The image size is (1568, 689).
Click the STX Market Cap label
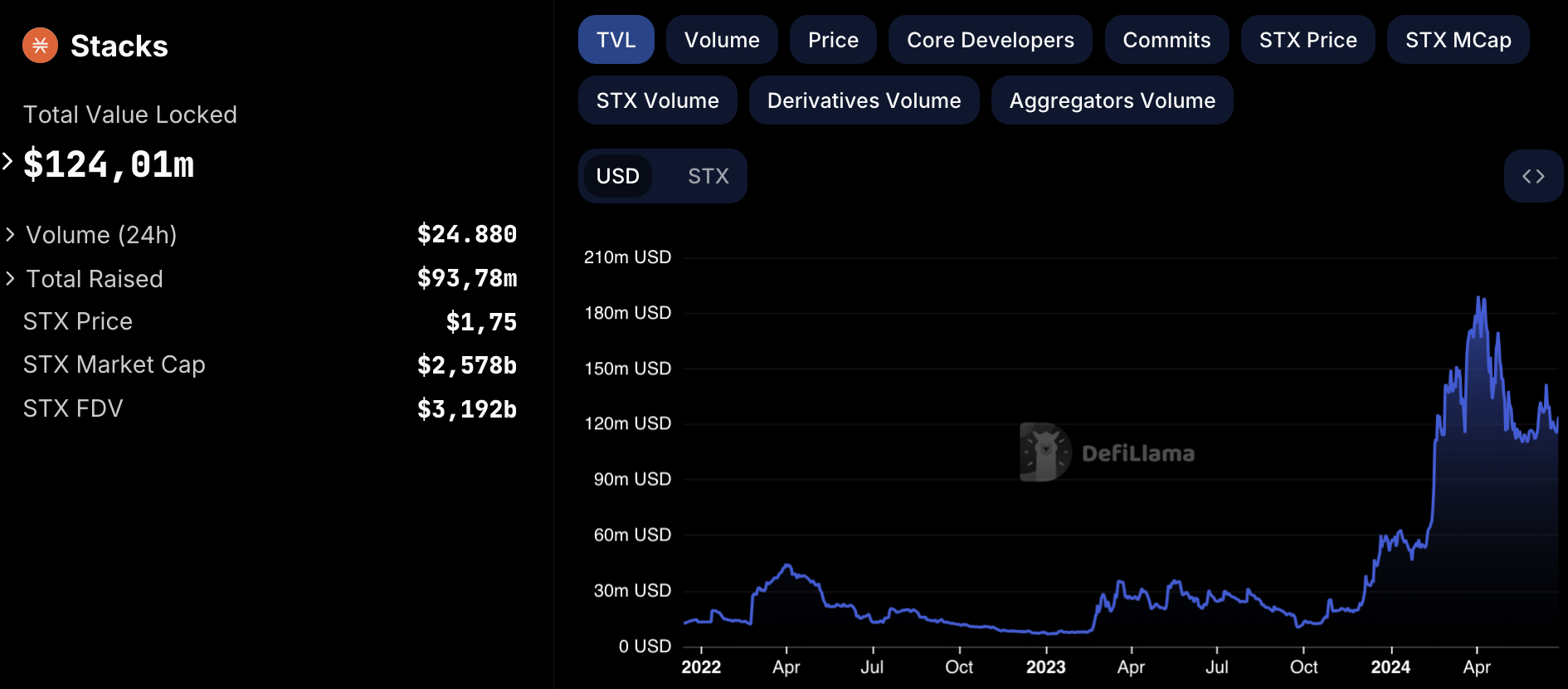pos(114,365)
